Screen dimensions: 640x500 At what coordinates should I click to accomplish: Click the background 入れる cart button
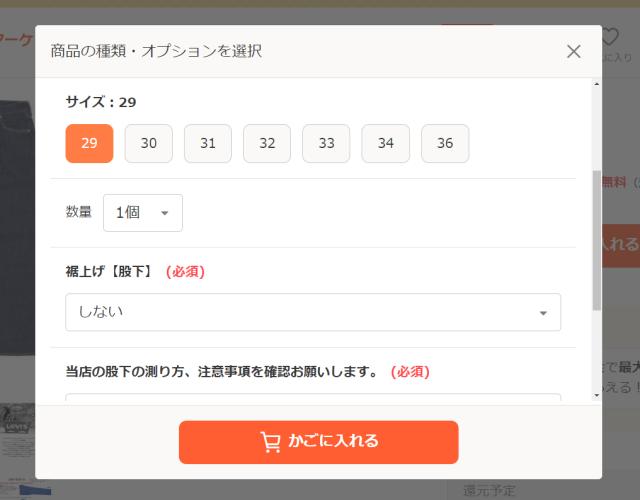click(x=620, y=243)
